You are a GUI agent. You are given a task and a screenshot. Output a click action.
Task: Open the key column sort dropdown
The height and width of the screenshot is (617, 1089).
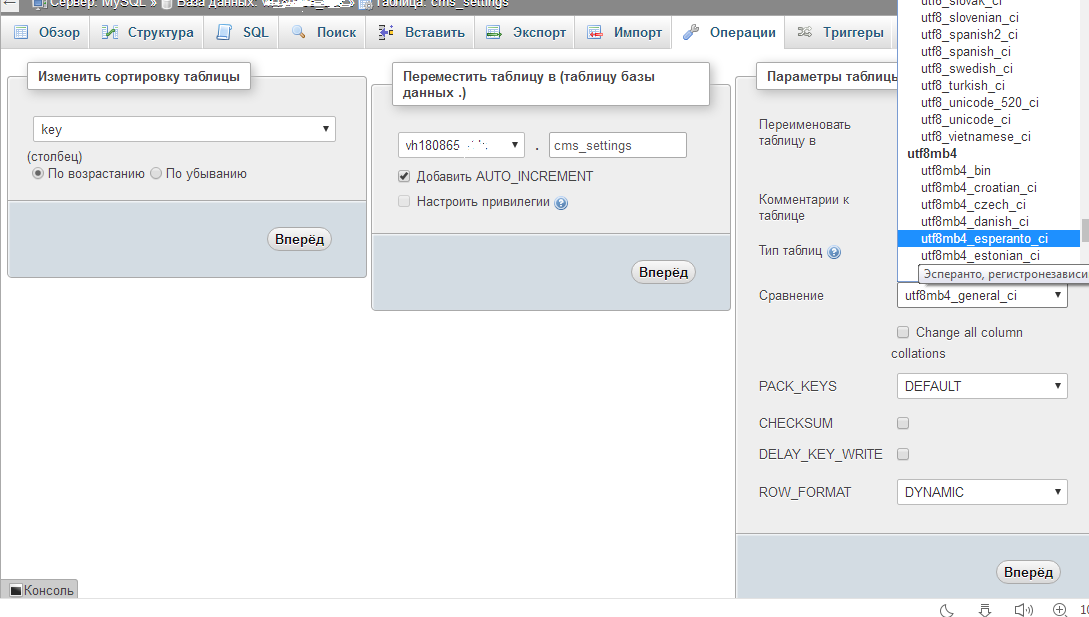point(184,129)
